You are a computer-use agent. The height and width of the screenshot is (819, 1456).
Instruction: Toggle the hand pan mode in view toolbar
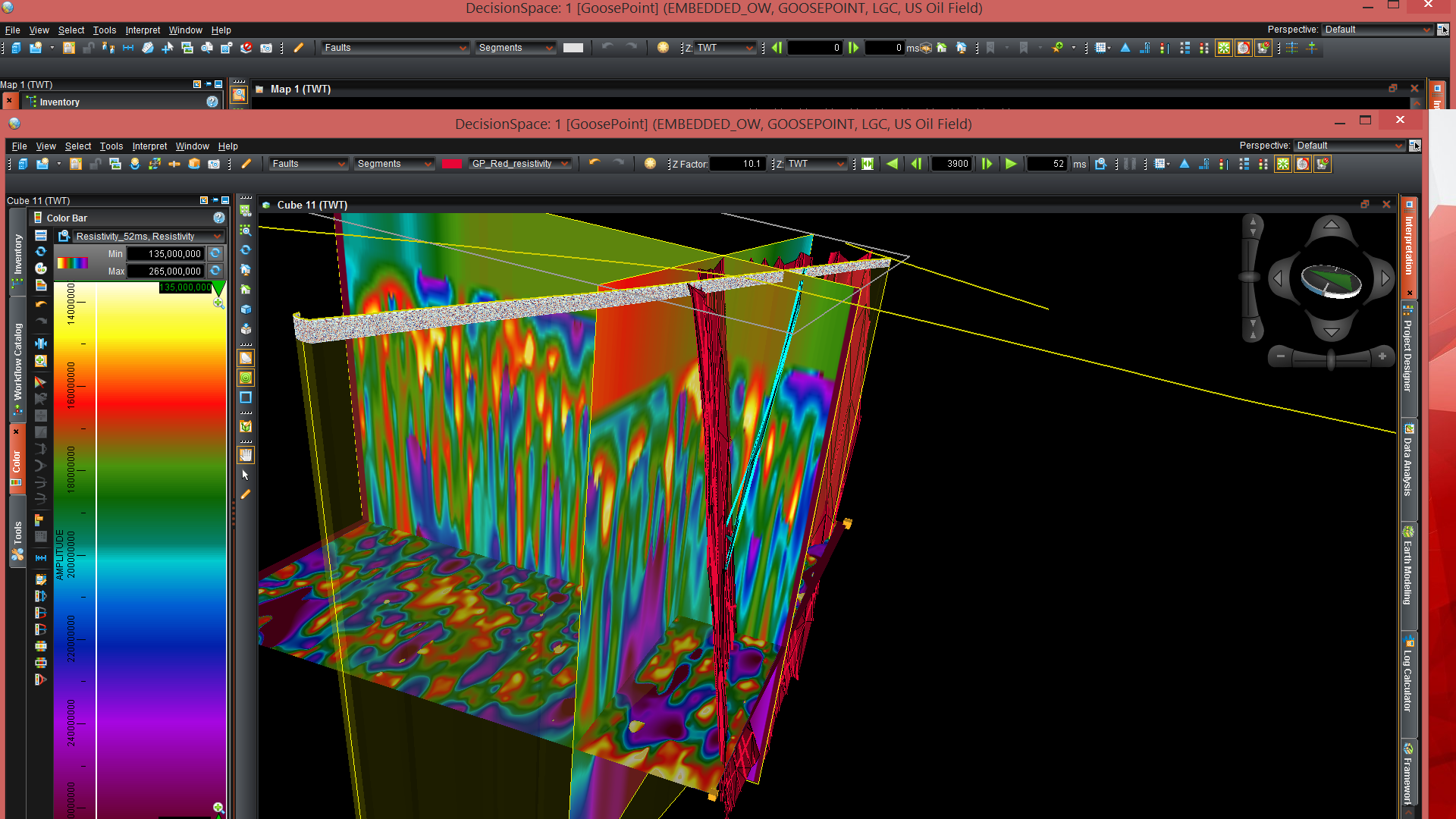pos(246,455)
